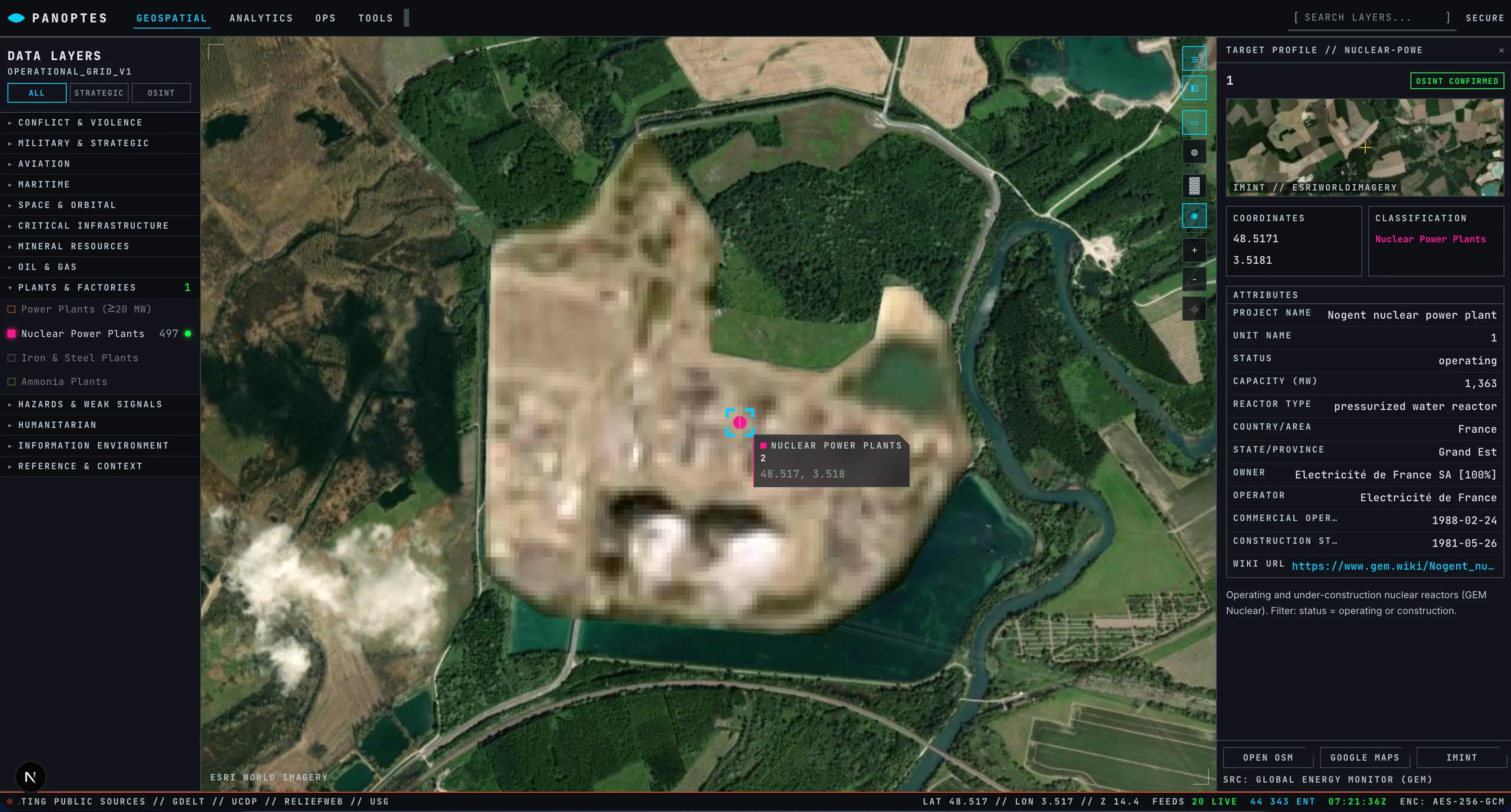Select the OSINT layer filter

coord(161,93)
